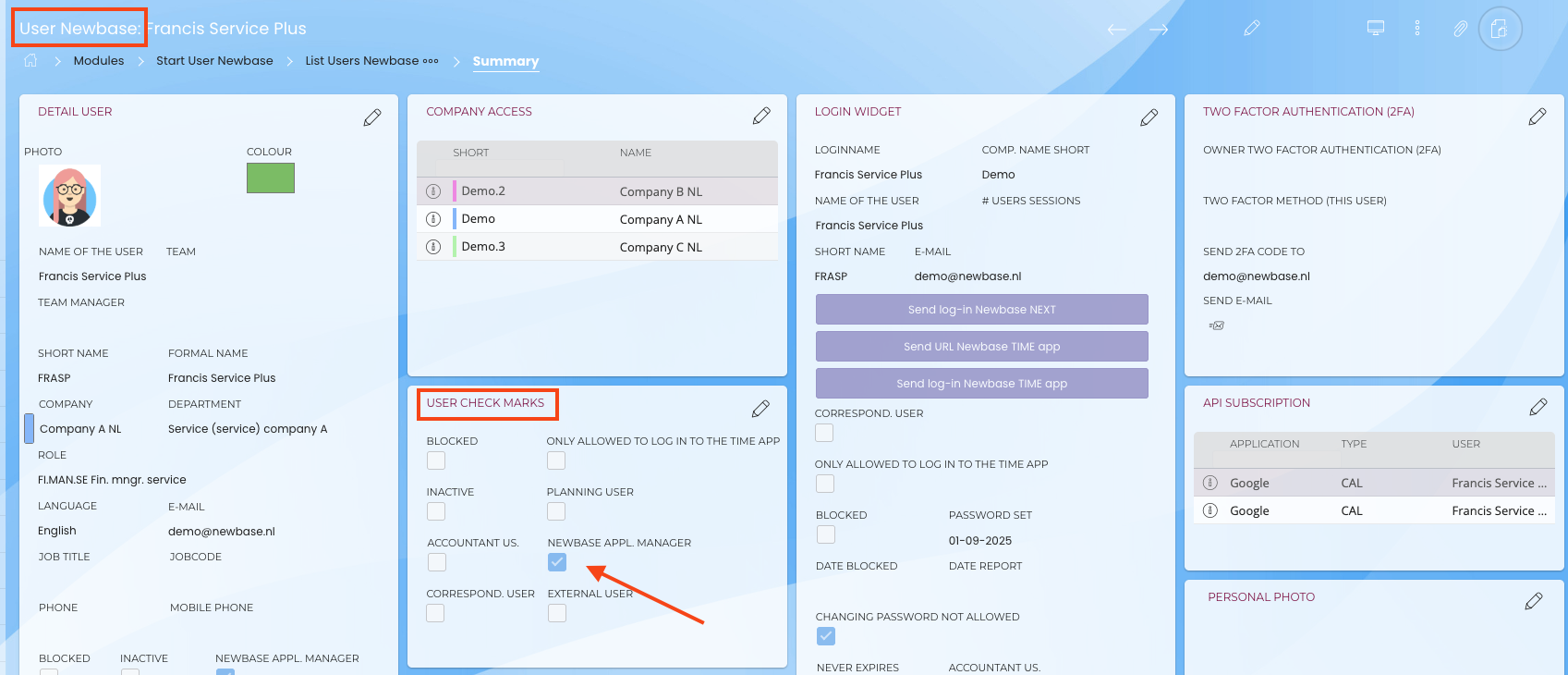Open the monitor display icon in header

[x=1376, y=28]
